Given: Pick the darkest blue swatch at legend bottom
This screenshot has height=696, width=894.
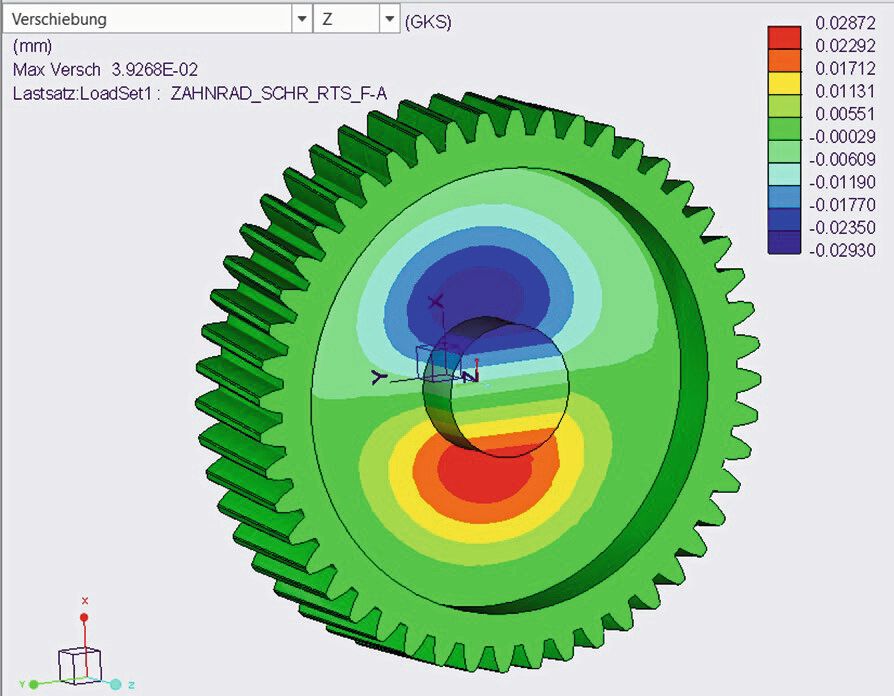Looking at the screenshot, I should (784, 242).
